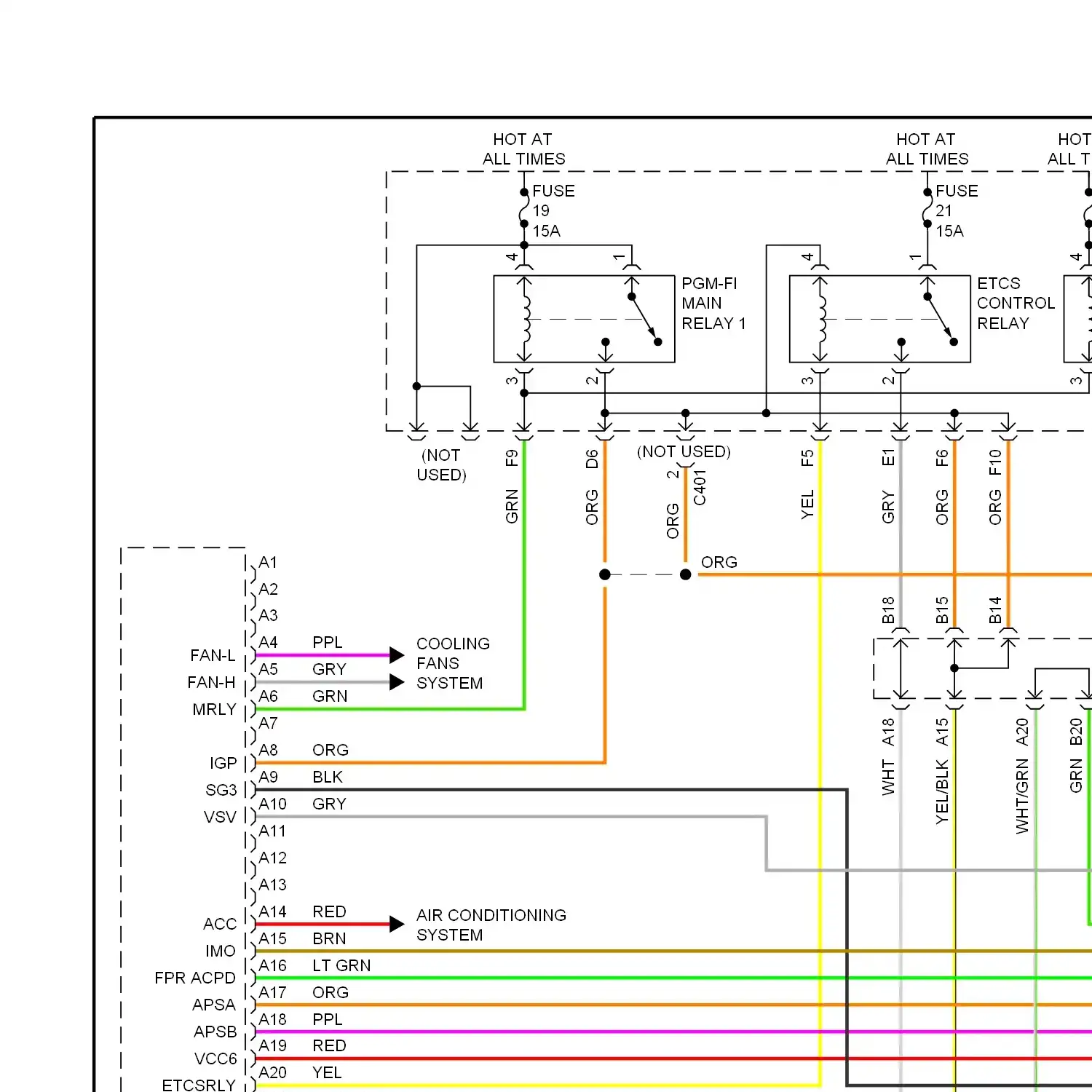Image resolution: width=1092 pixels, height=1092 pixels.
Task: Select the 'ACC' signal name
Action: tap(220, 924)
